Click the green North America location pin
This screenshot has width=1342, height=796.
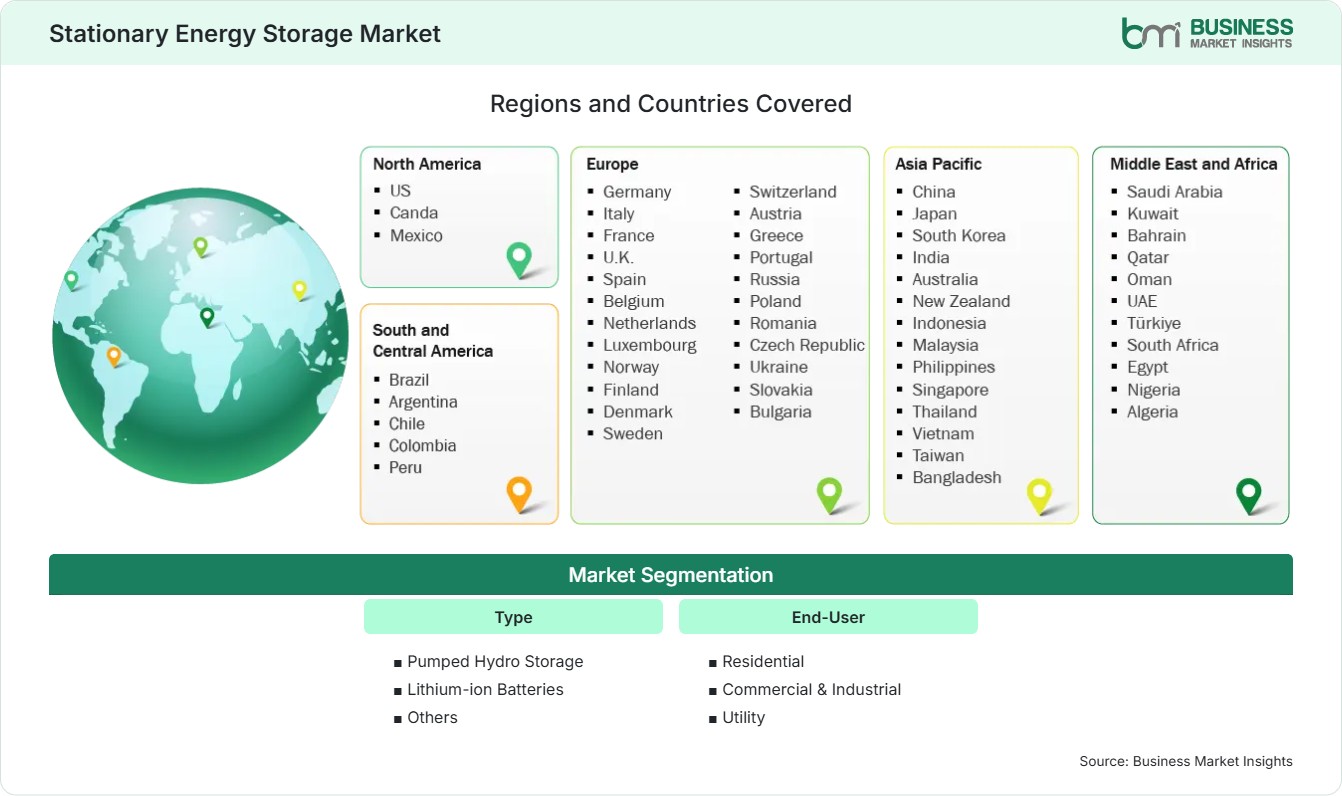[519, 260]
